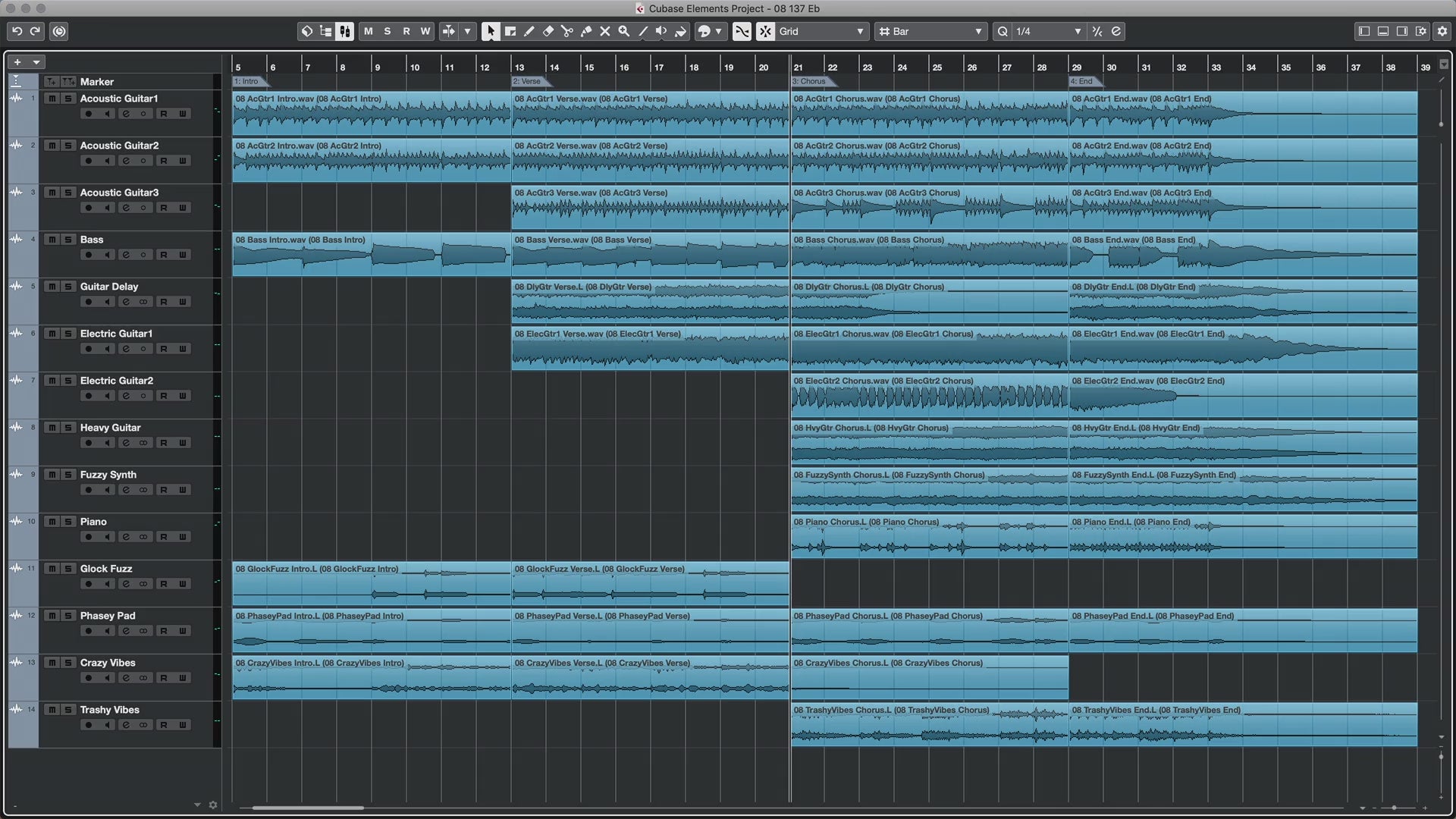1456x819 pixels.
Task: Select the Zoom magnifier tool
Action: 624,31
